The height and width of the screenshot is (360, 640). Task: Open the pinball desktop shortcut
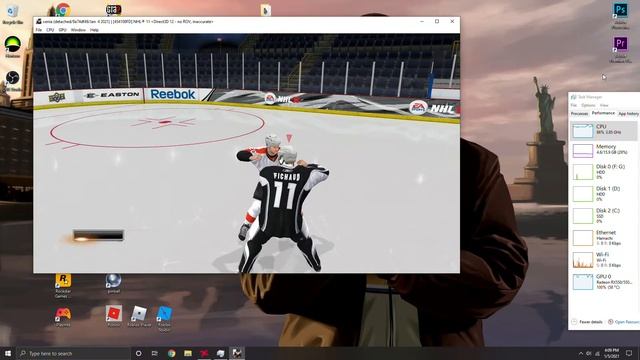tap(113, 283)
